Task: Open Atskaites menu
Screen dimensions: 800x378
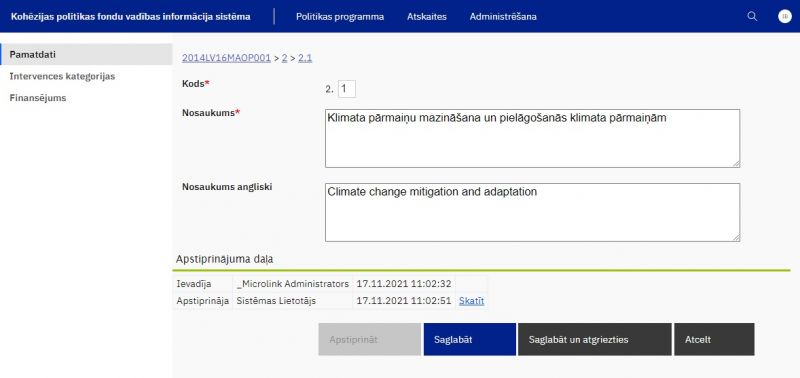Action: click(427, 16)
